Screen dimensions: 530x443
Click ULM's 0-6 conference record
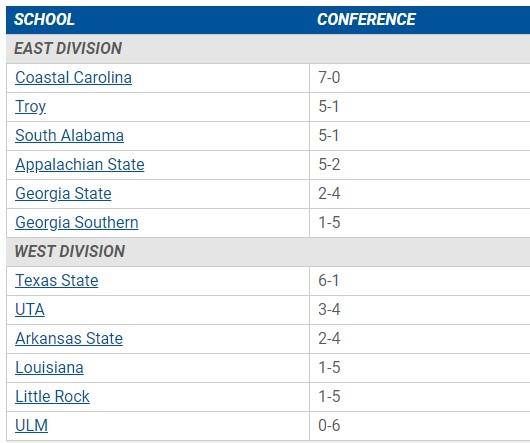(329, 426)
